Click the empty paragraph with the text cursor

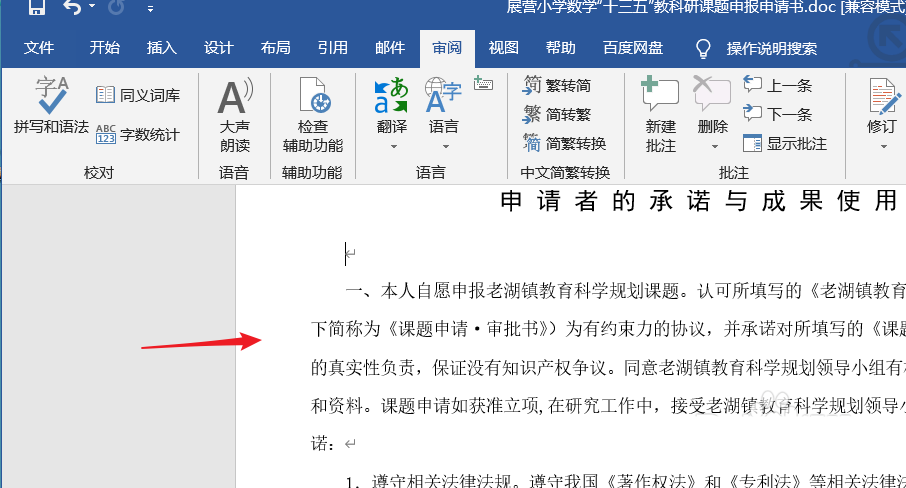pos(350,254)
